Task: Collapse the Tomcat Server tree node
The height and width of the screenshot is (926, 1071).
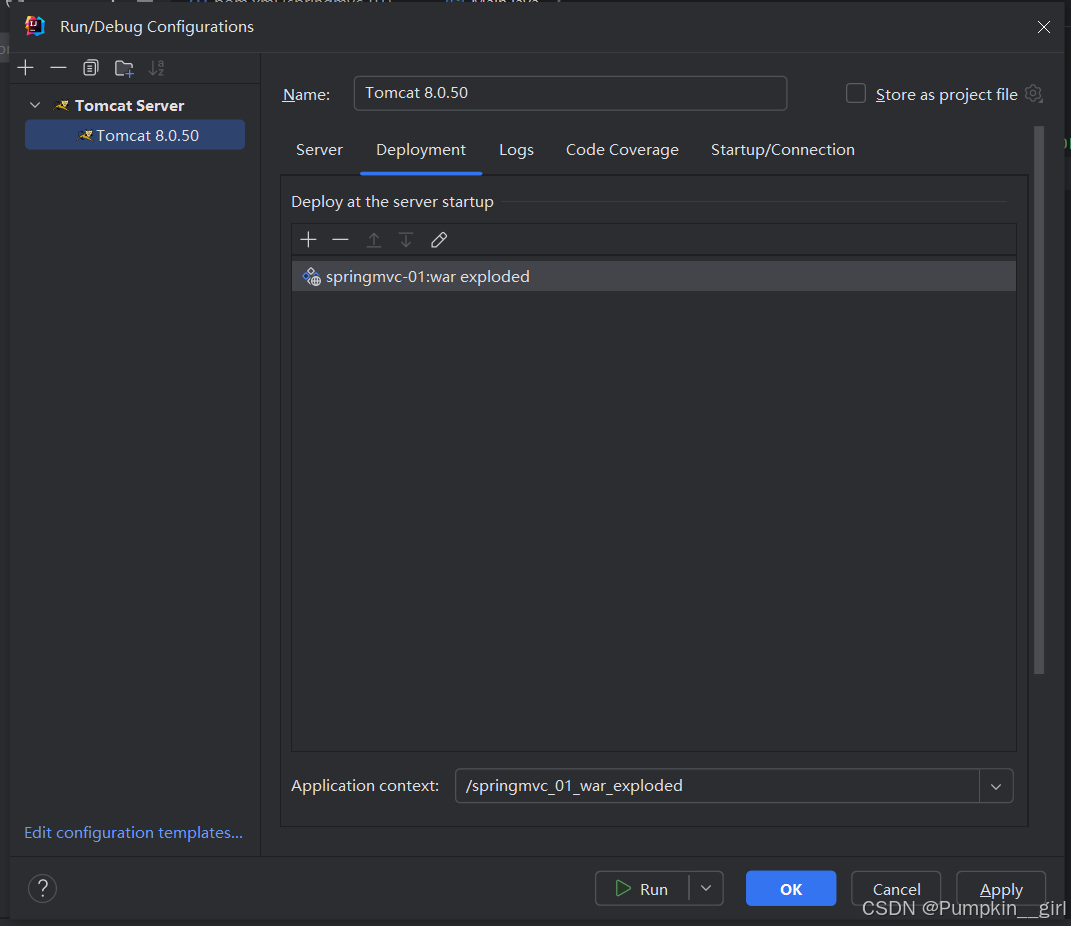Action: [36, 105]
